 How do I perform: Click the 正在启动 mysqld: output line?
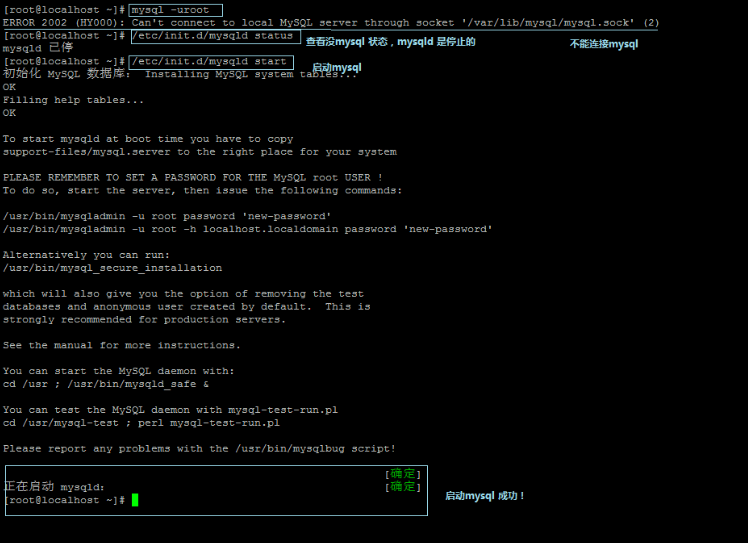click(55, 487)
